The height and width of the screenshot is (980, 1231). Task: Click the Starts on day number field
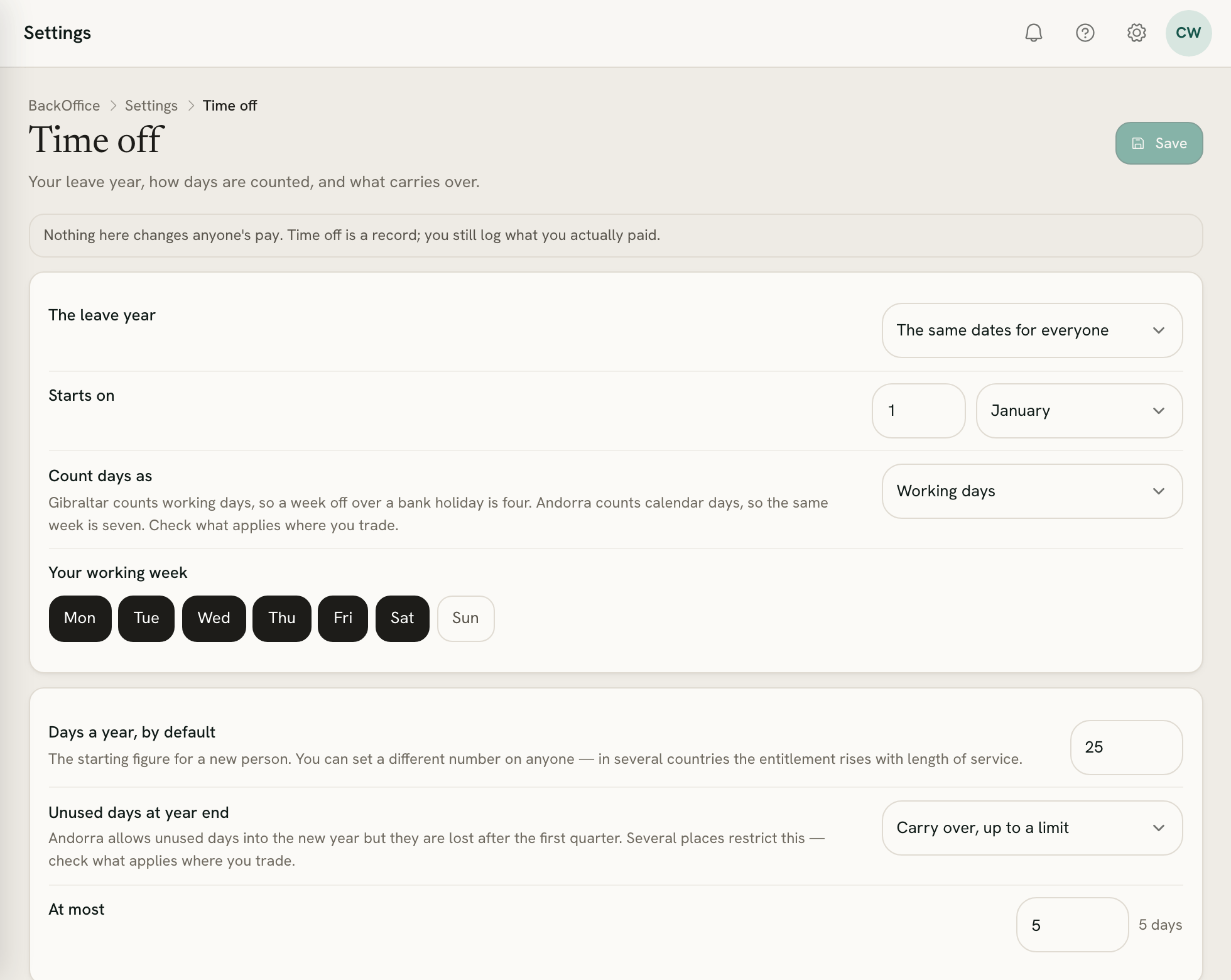coord(918,411)
